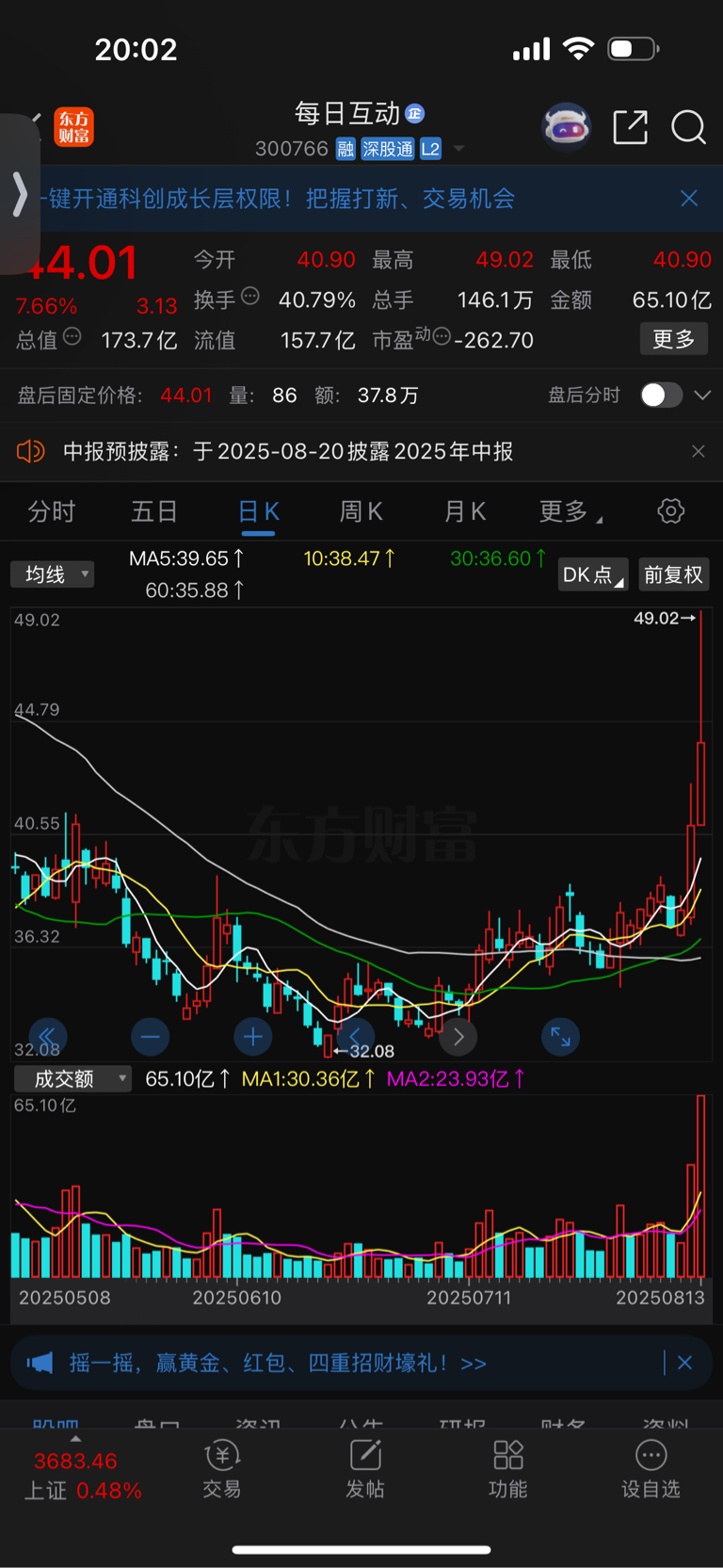Expand the 上证 index ticker bar

75,1474
